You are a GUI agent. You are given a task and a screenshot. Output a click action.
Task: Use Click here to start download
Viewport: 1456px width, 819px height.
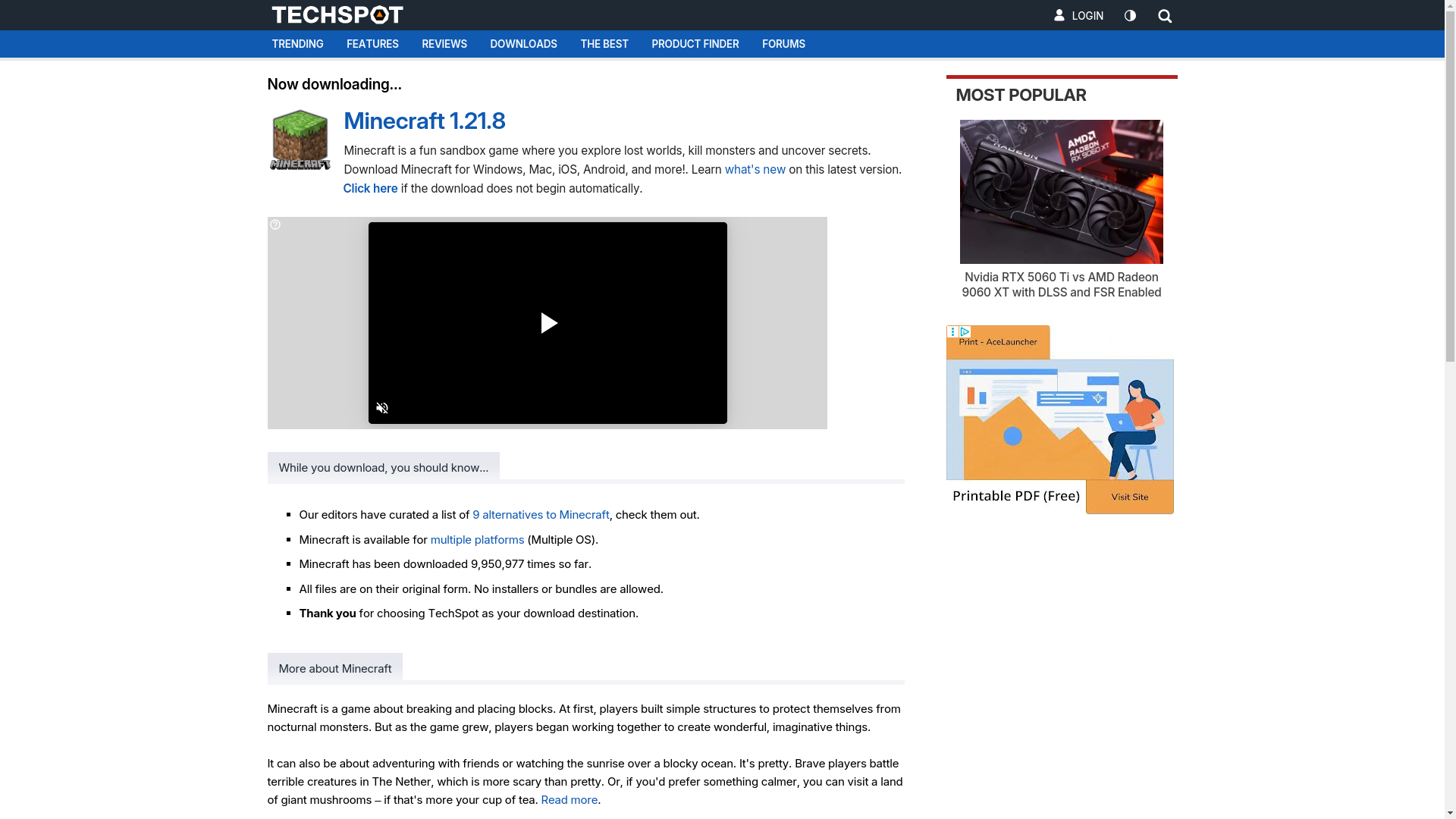(370, 189)
